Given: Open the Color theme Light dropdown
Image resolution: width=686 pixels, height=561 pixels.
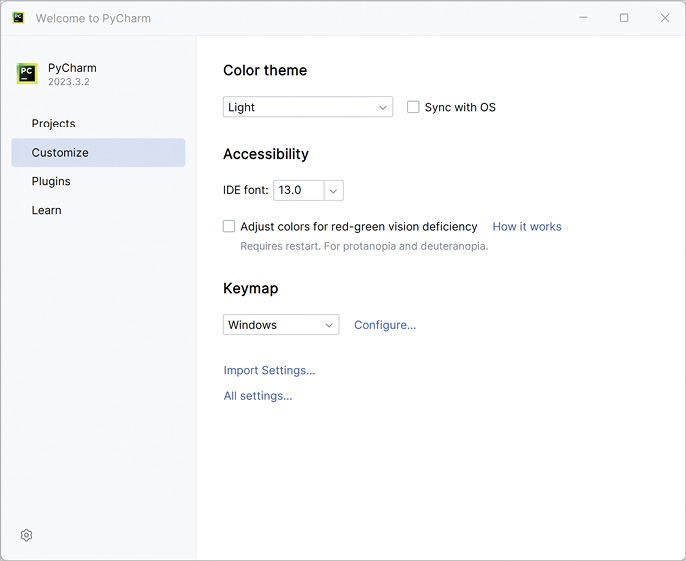Looking at the screenshot, I should coord(308,107).
